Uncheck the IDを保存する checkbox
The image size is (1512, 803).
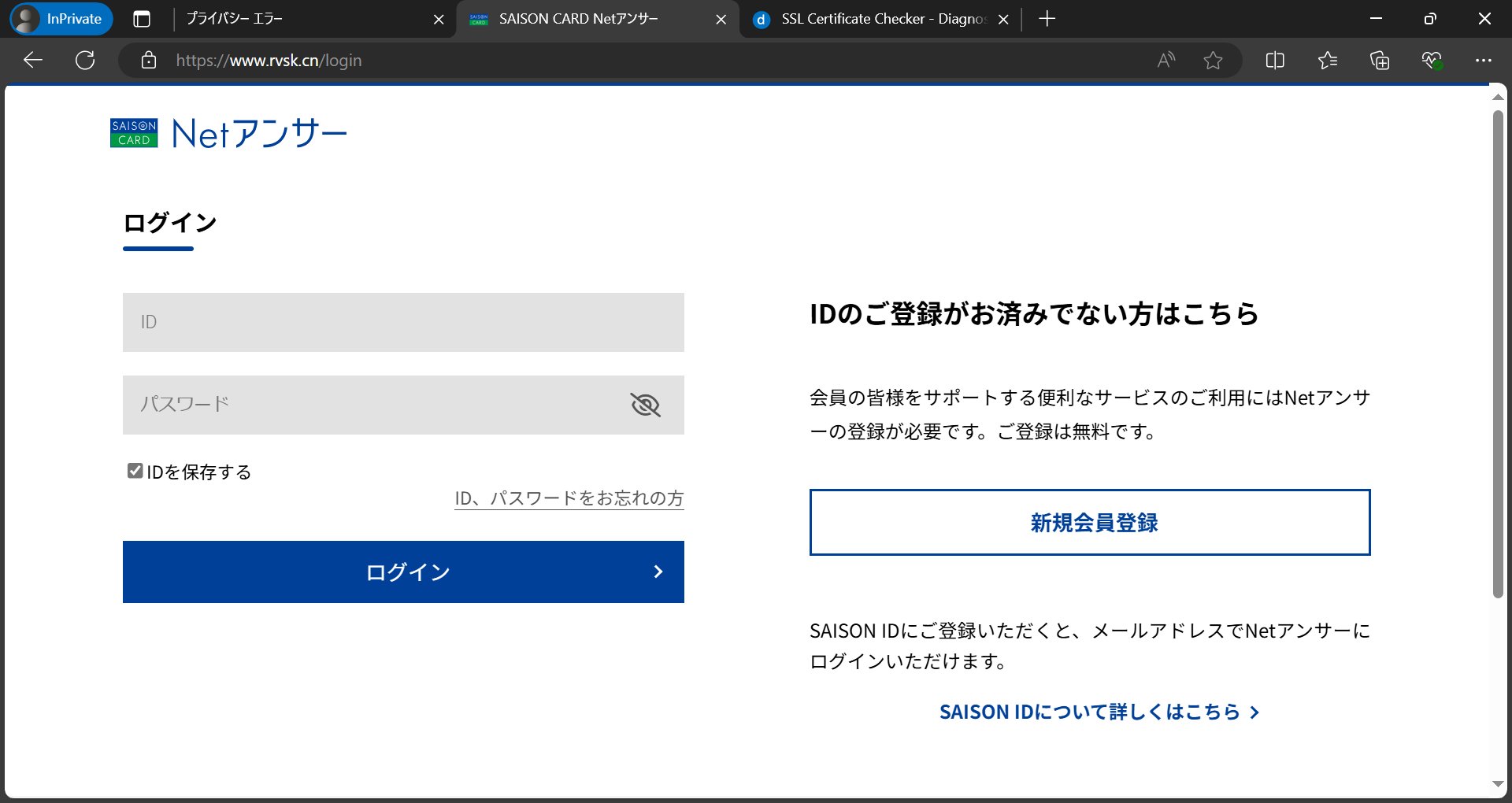[135, 471]
